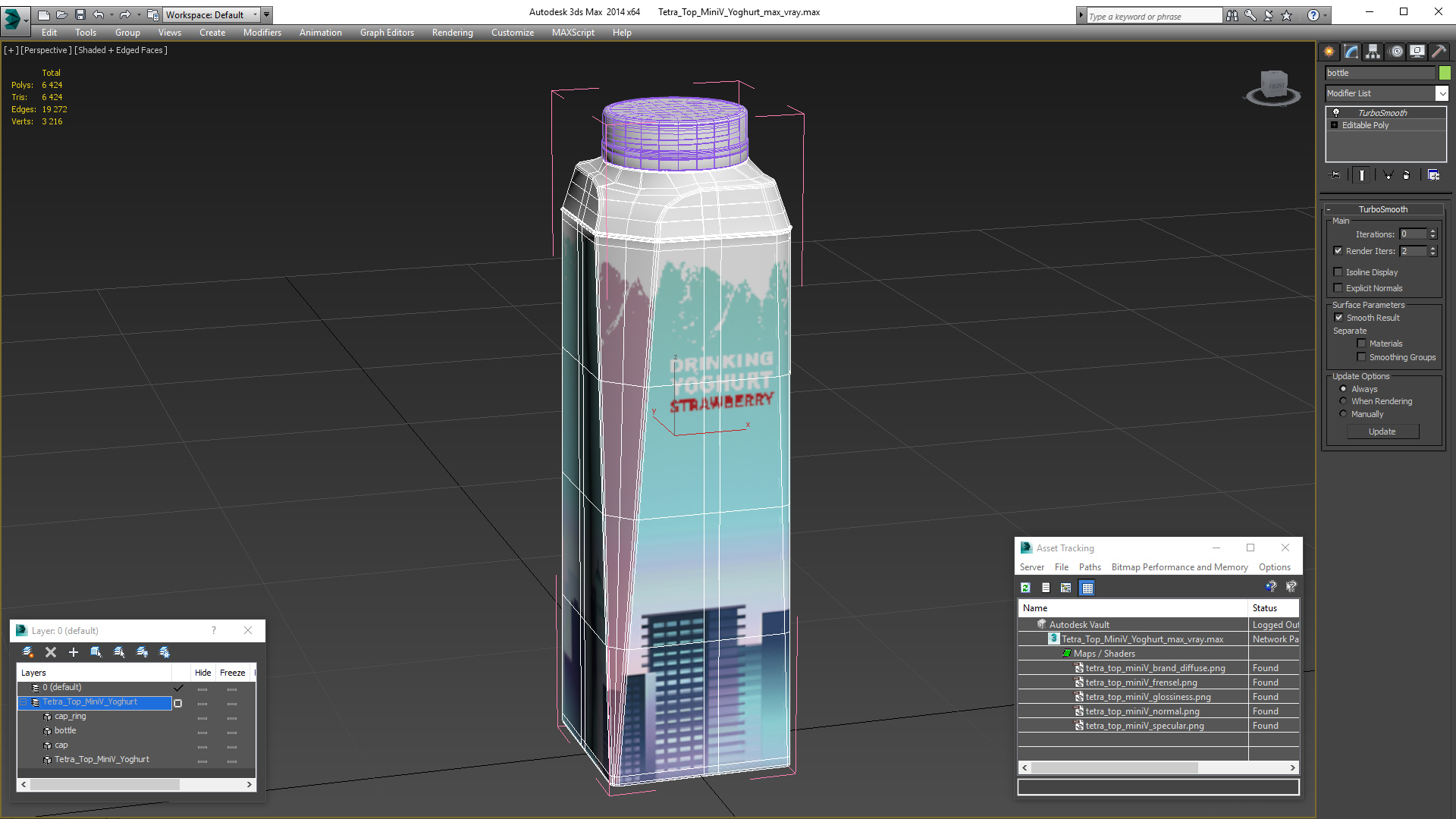Click Status Log icon in Asset Tracking

point(1046,588)
